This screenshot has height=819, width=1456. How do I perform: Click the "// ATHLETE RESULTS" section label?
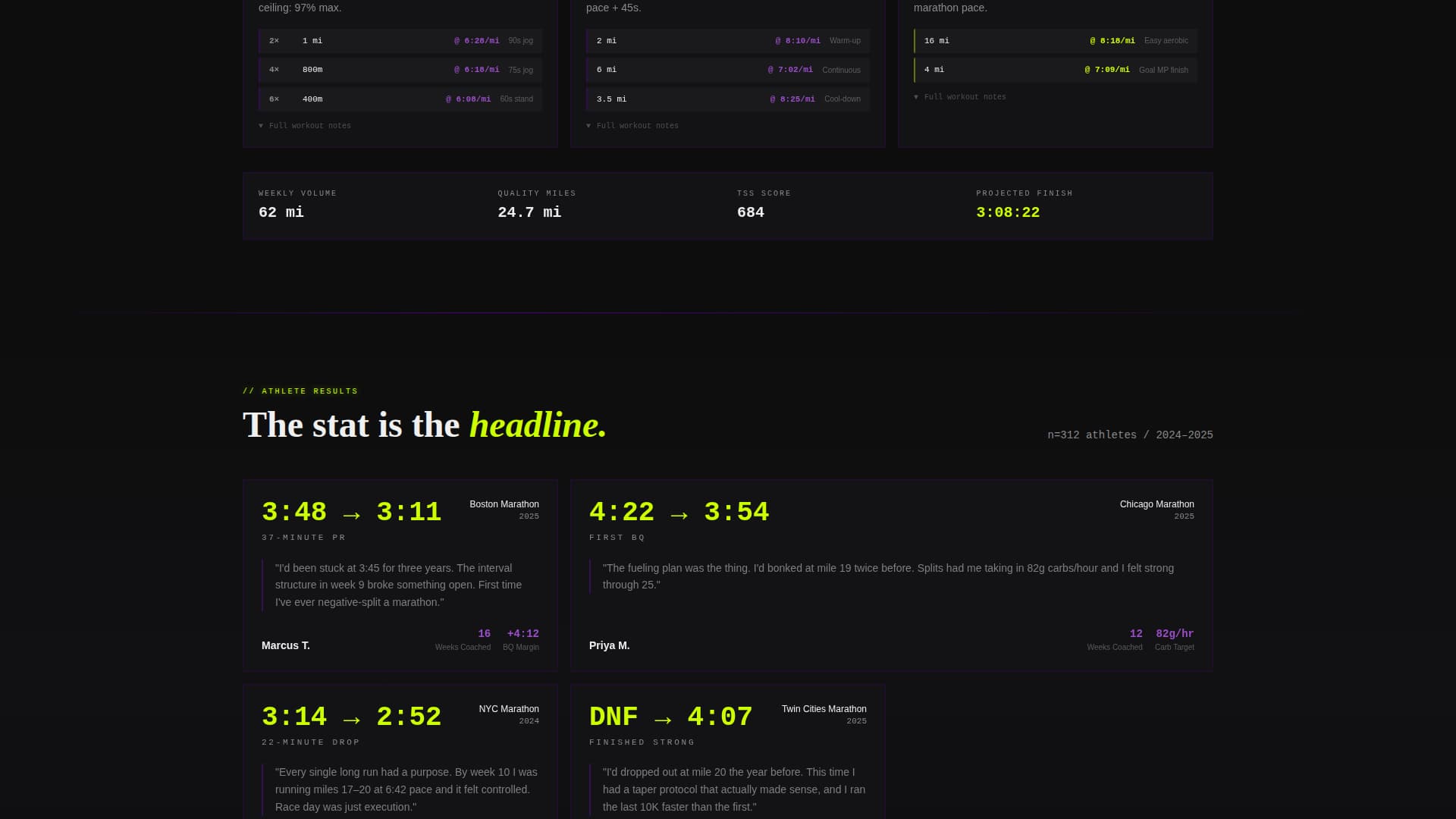coord(300,391)
